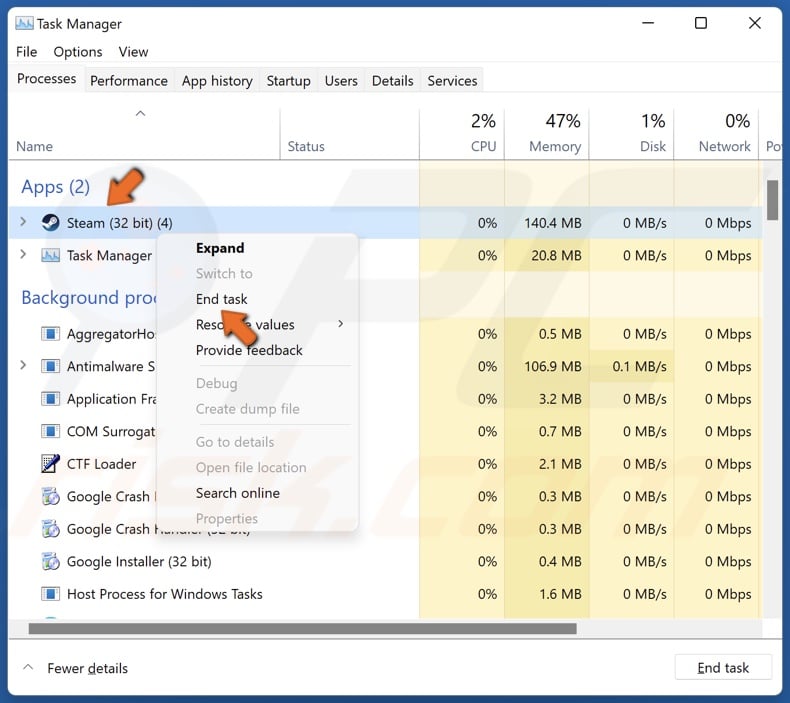Sort by the Status column header
This screenshot has height=703, width=790.
click(x=350, y=134)
